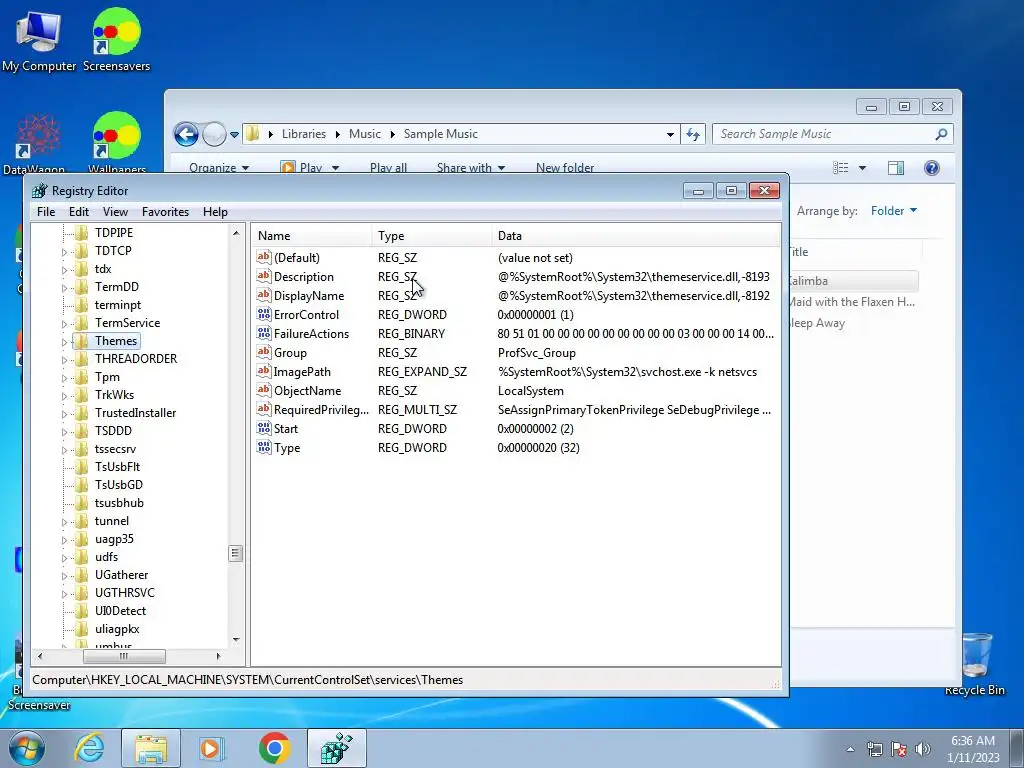Refresh the Sample Music folder
Viewport: 1024px width, 768px height.
(693, 135)
